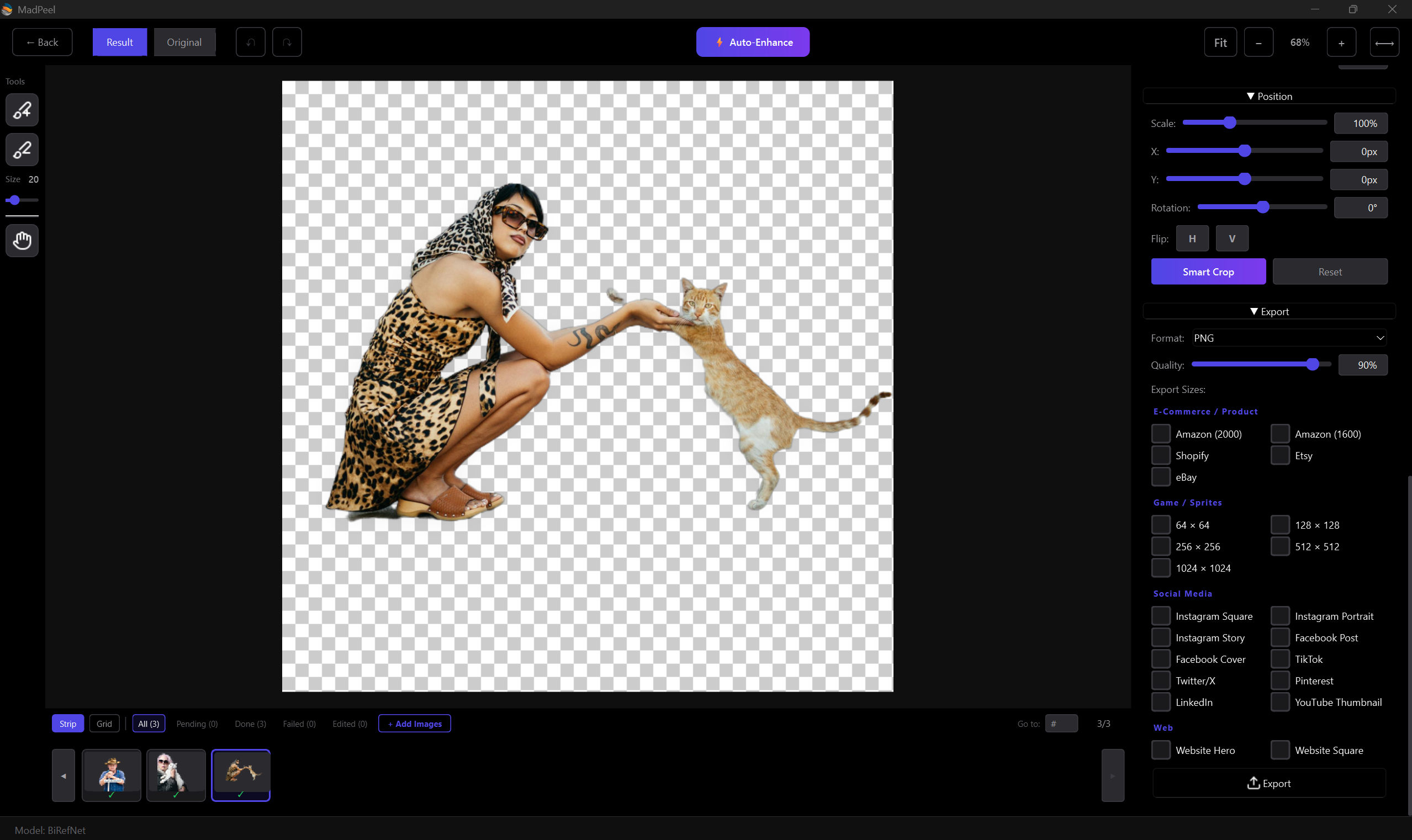Click the redo icon

(287, 42)
